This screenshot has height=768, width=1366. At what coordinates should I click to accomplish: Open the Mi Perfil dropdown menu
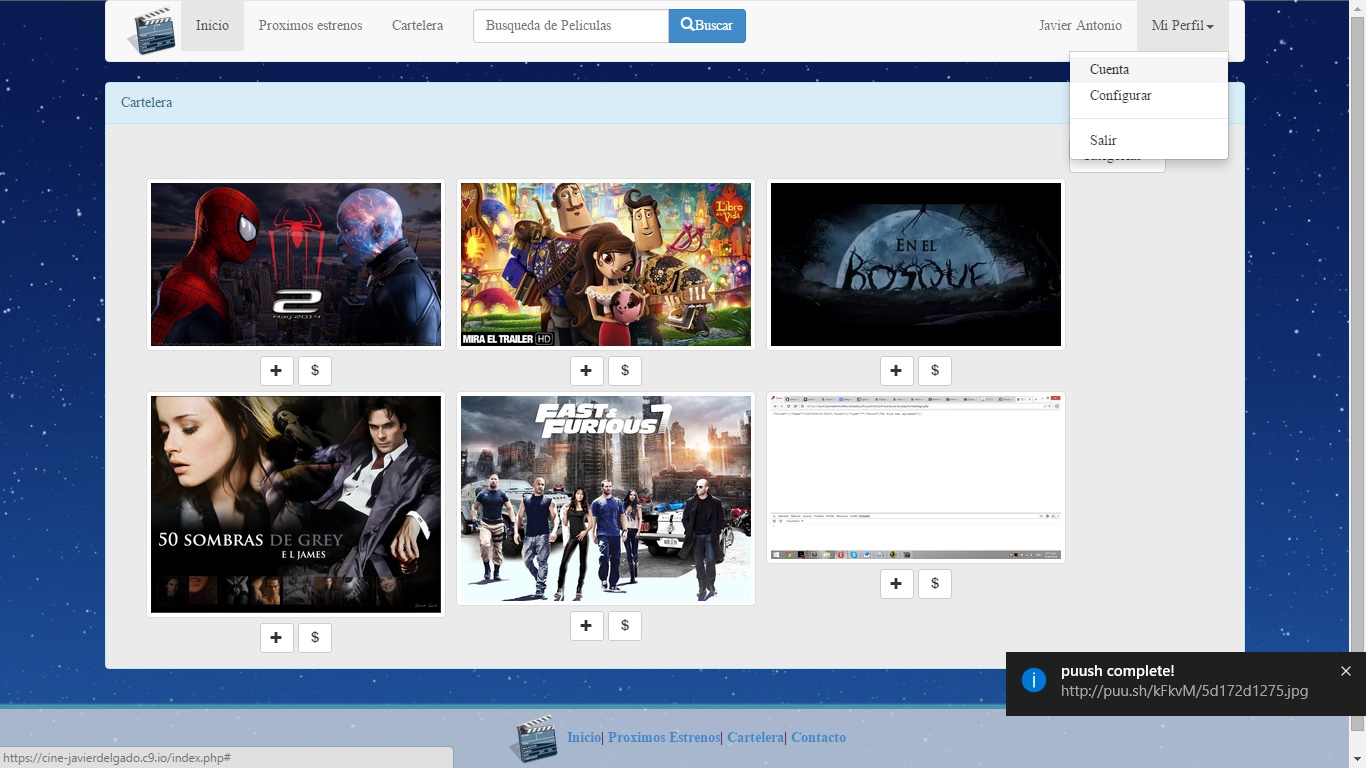click(1182, 26)
